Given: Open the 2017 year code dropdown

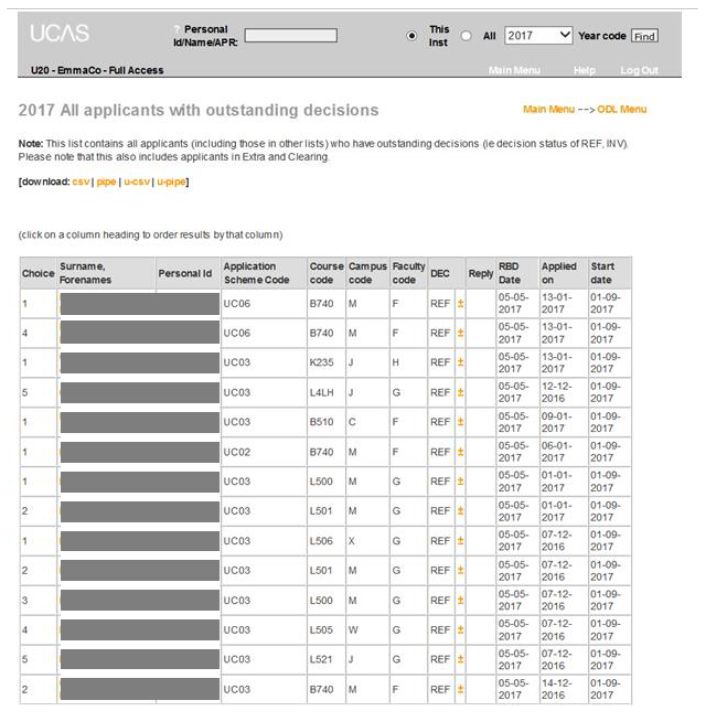Looking at the screenshot, I should [x=538, y=36].
